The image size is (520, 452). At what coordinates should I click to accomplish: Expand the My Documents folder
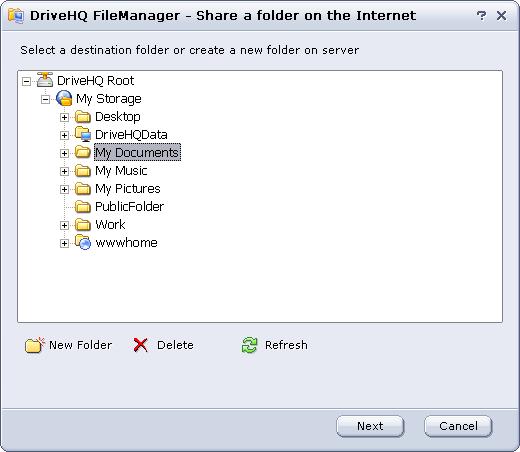click(64, 153)
